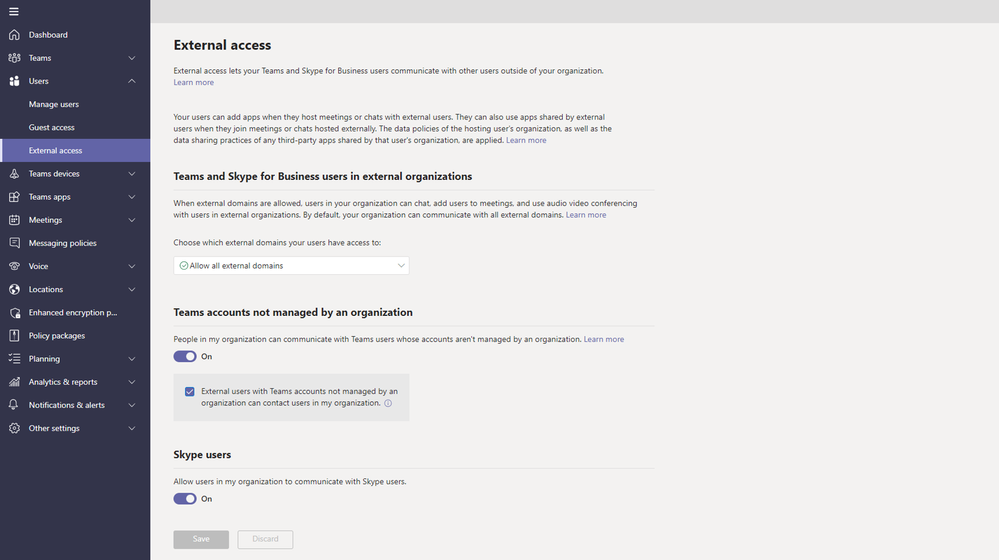Click the Meetings calendar icon
999x560 pixels.
(x=14, y=220)
